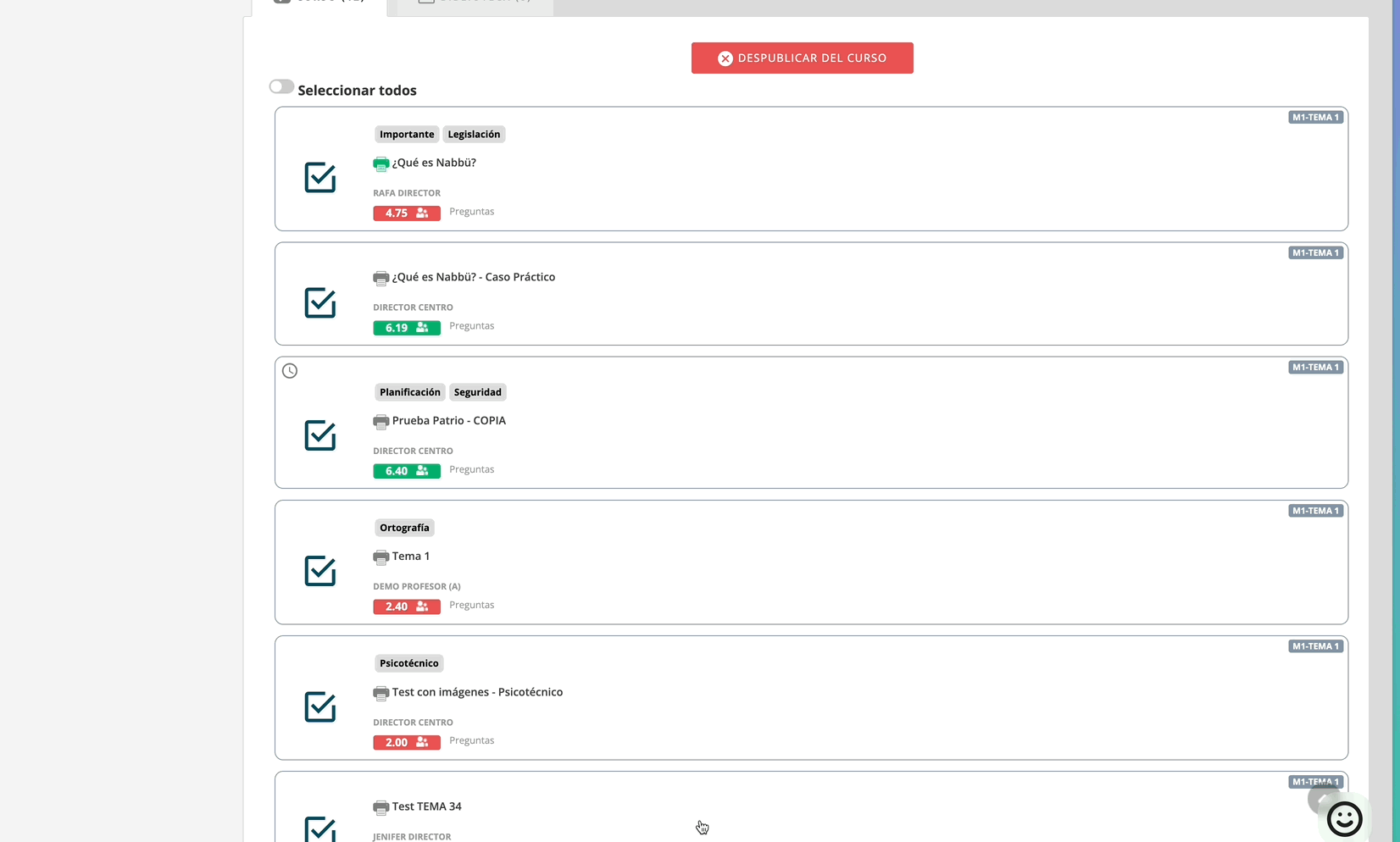Uncheck the Tema 1 test checkbox
This screenshot has height=842, width=1400.
(x=320, y=571)
